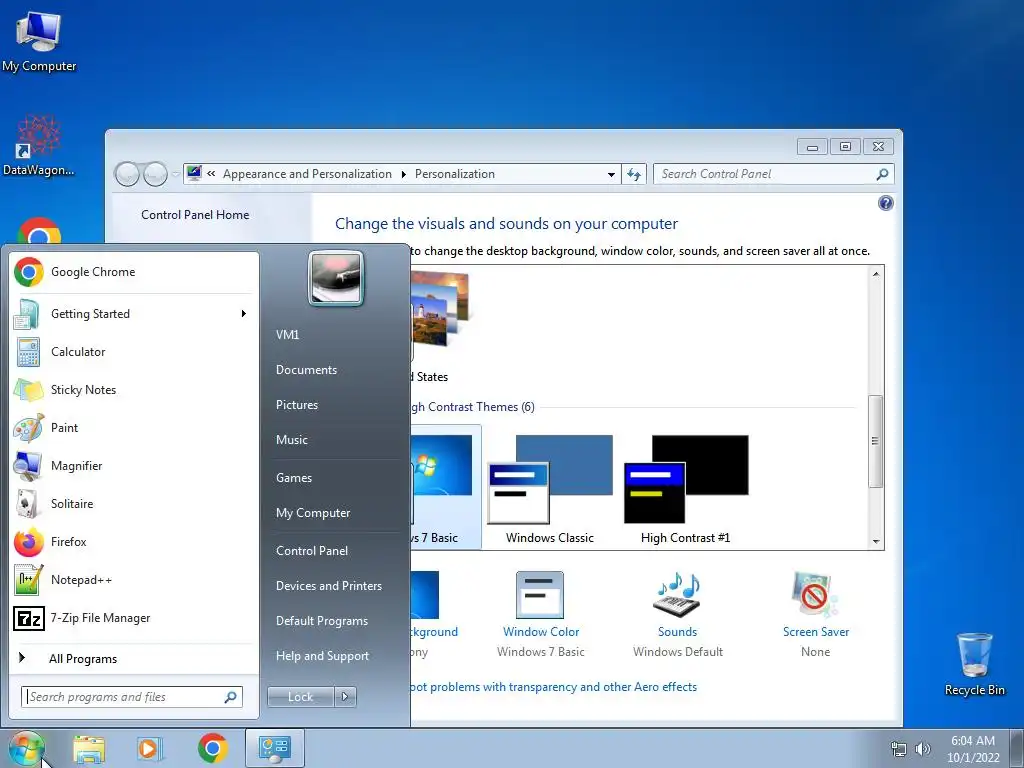Open Devices and Printers

tap(328, 586)
